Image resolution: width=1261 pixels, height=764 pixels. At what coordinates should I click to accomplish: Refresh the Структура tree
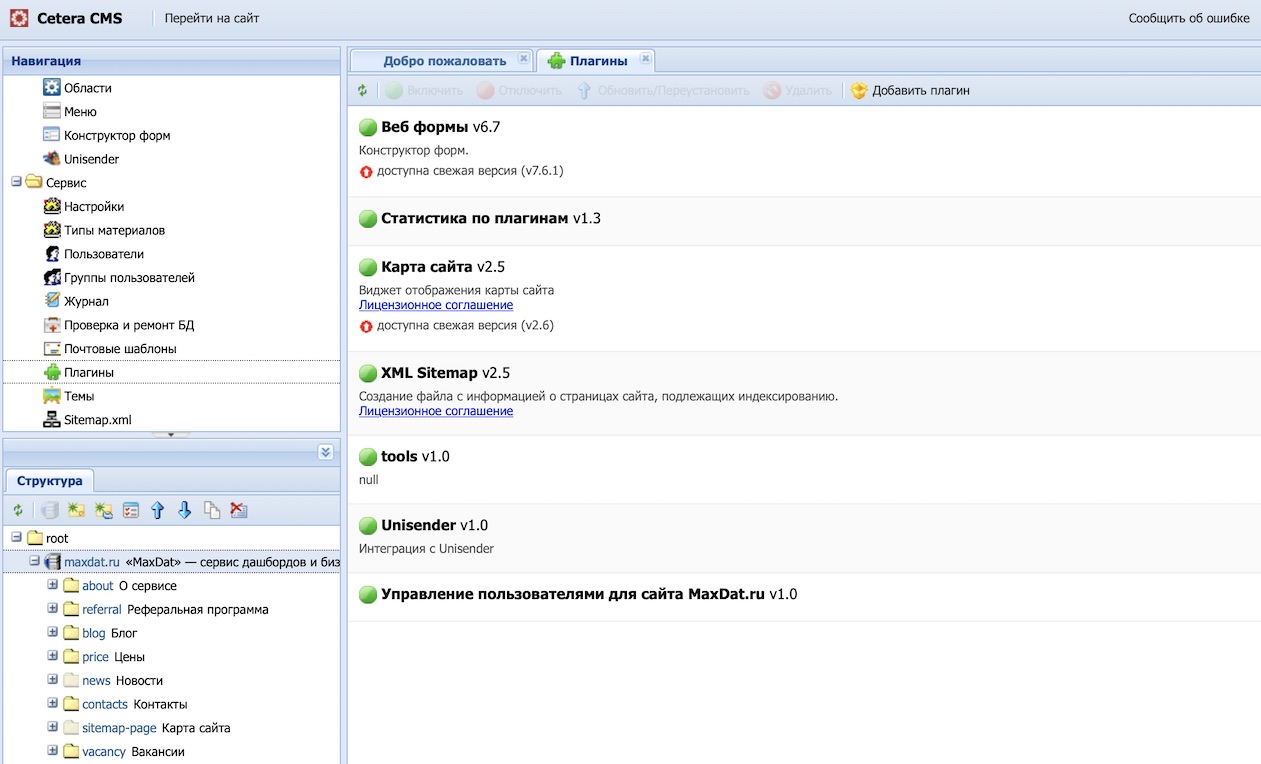click(18, 511)
